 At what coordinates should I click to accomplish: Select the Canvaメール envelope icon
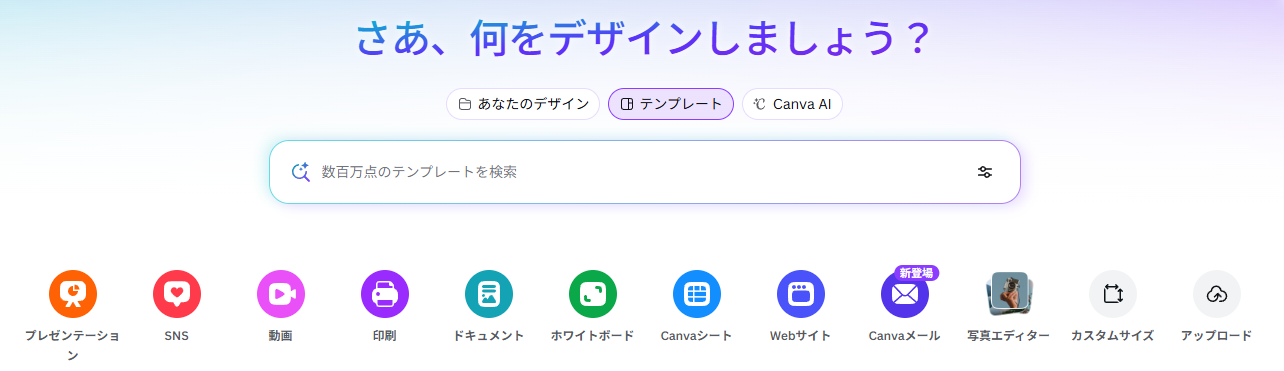(905, 294)
